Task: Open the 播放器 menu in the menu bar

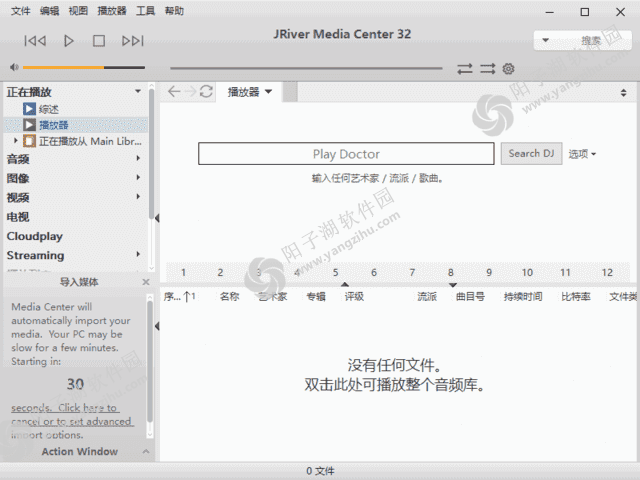Action: (112, 11)
